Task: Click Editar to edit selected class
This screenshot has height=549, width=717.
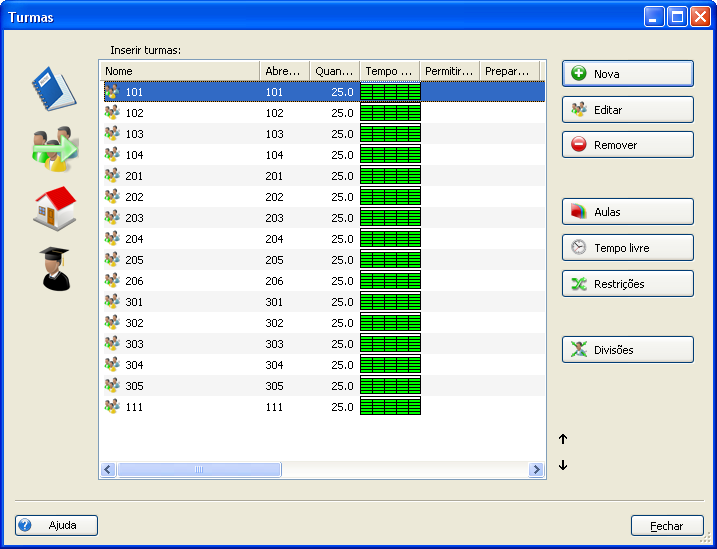Action: [627, 110]
